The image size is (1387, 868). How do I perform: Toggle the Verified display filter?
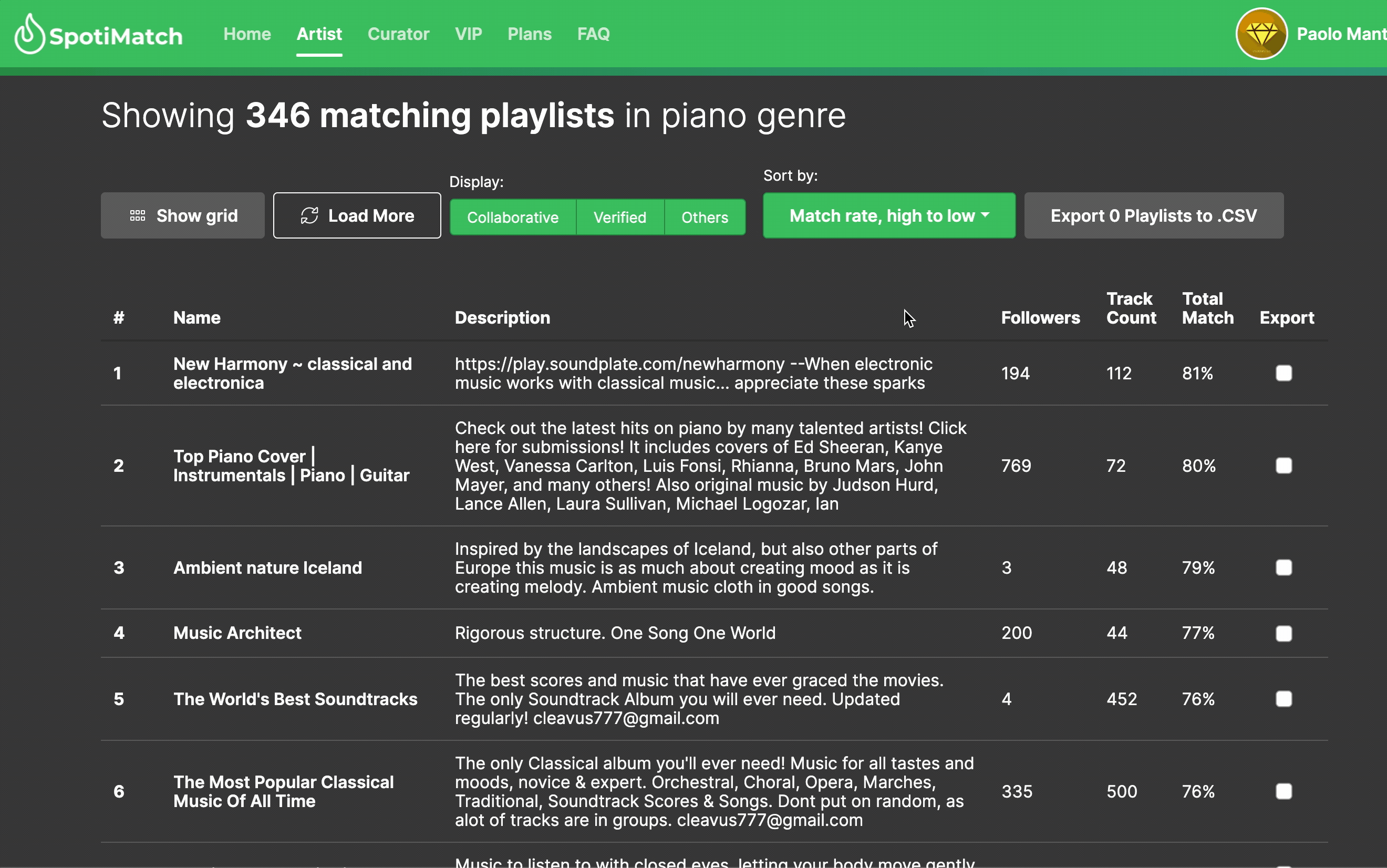click(x=619, y=218)
